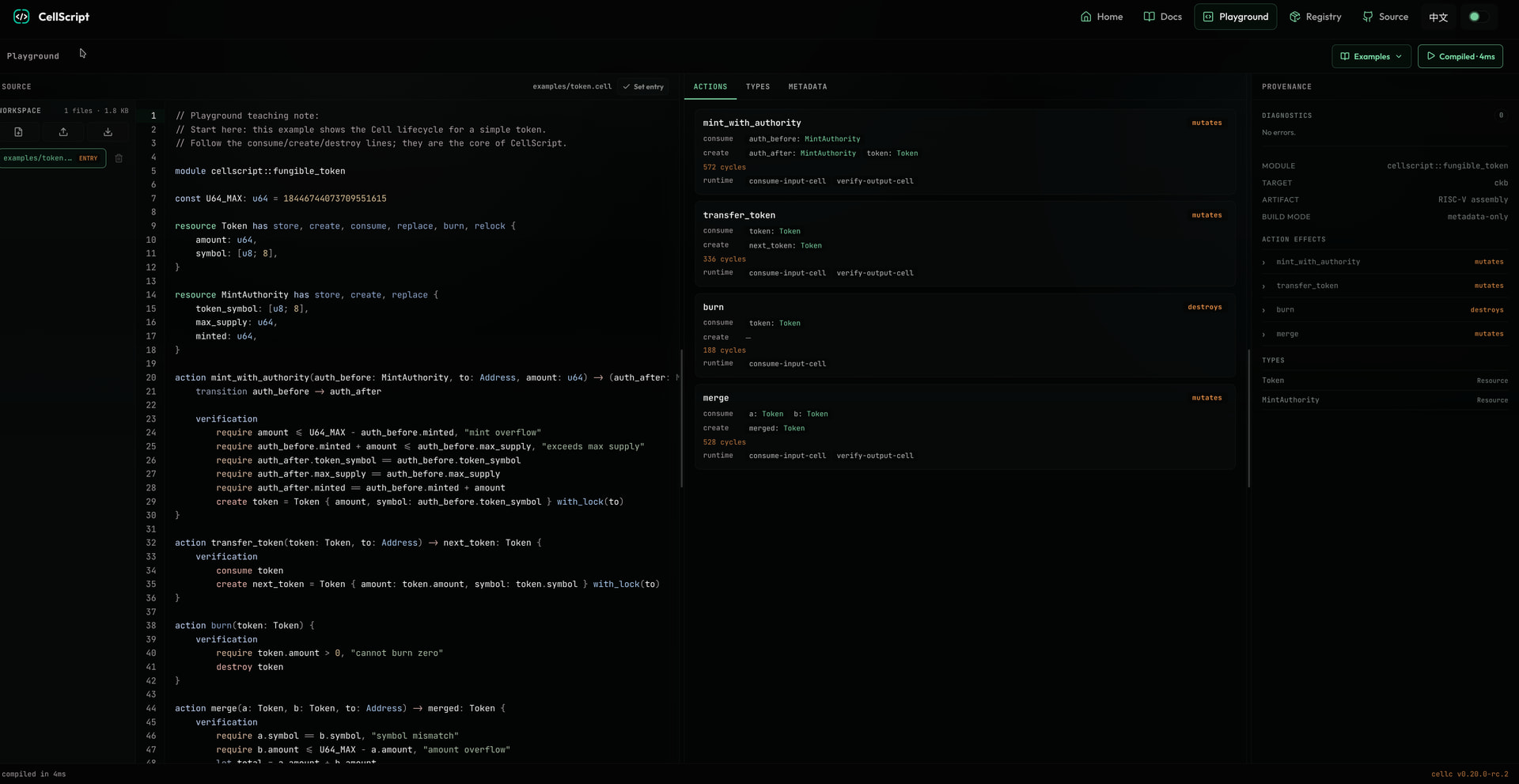Viewport: 1519px width, 784px height.
Task: Click 'mutates' badge on merge card
Action: coord(1206,398)
